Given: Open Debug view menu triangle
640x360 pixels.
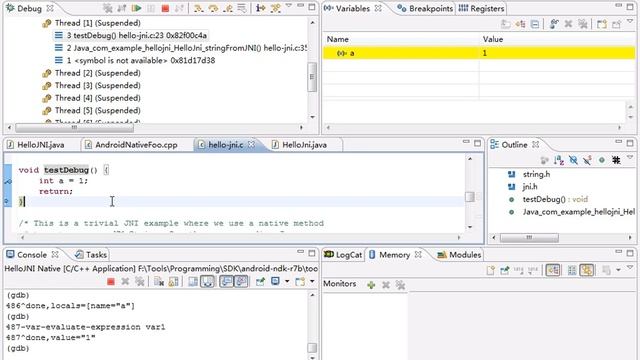Looking at the screenshot, I should (289, 6).
